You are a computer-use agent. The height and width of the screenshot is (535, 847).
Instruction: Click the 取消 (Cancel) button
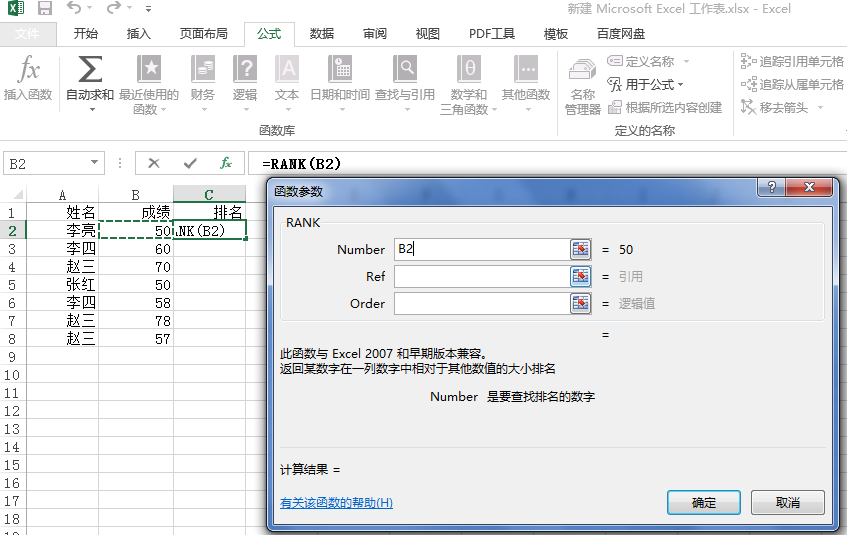point(788,503)
